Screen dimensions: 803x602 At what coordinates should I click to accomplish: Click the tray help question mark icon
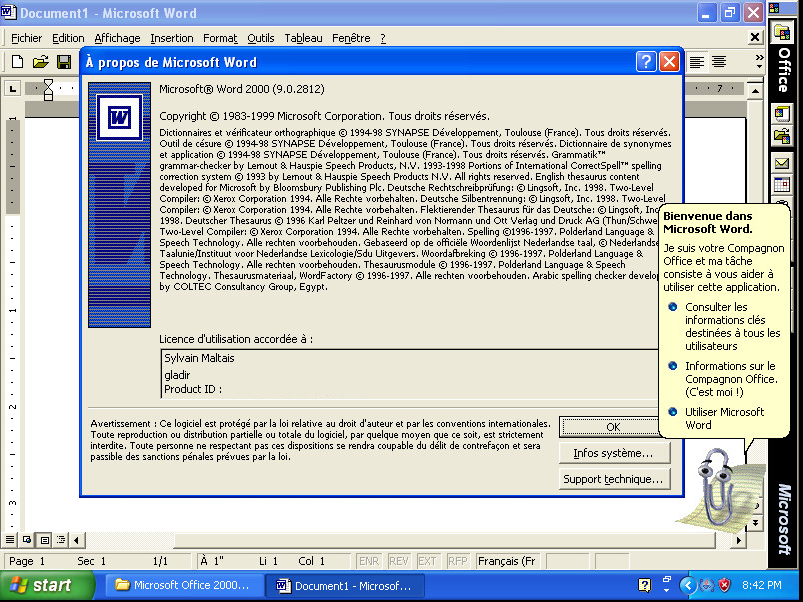pos(644,585)
